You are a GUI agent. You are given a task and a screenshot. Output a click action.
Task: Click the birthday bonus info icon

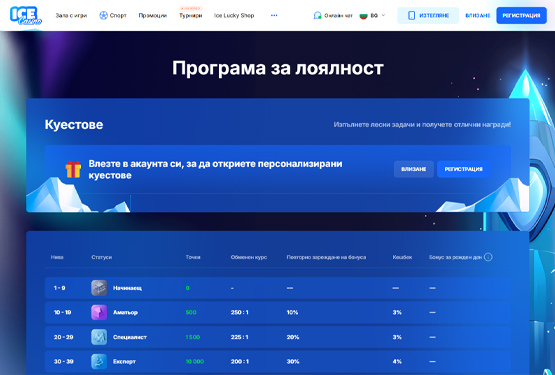(488, 257)
